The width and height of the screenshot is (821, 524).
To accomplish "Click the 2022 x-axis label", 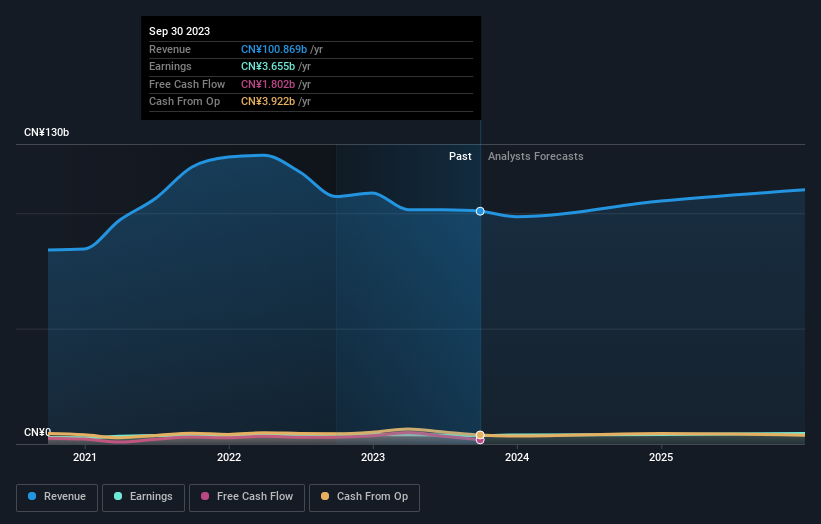I will click(x=229, y=458).
